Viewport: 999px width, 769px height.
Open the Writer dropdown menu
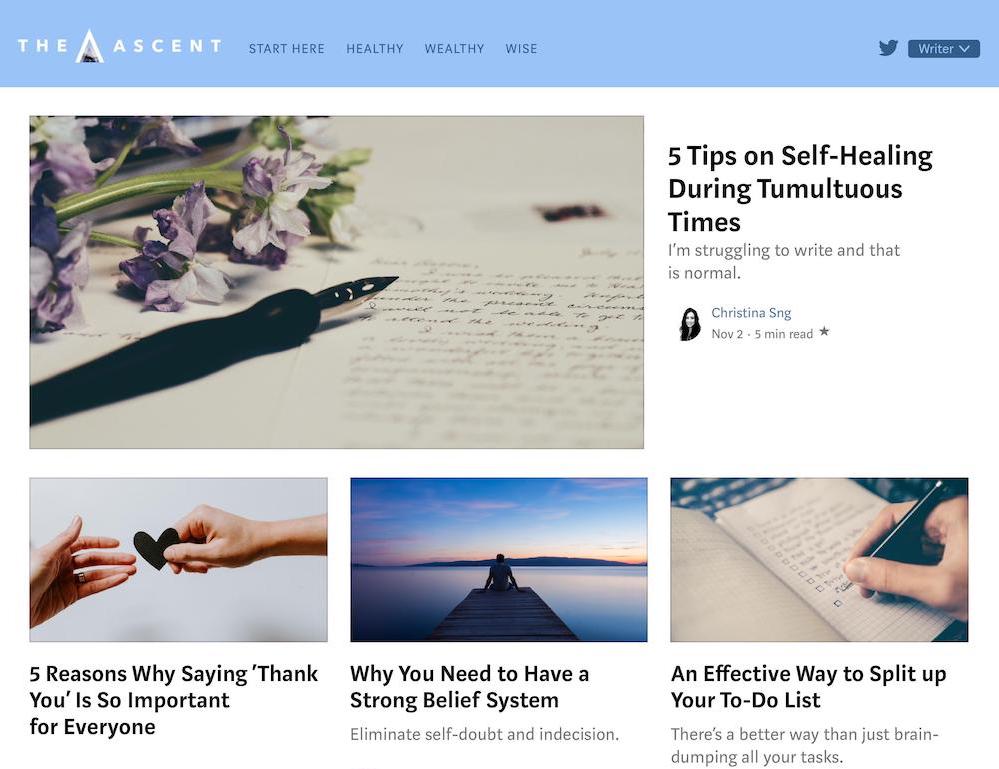[x=944, y=48]
